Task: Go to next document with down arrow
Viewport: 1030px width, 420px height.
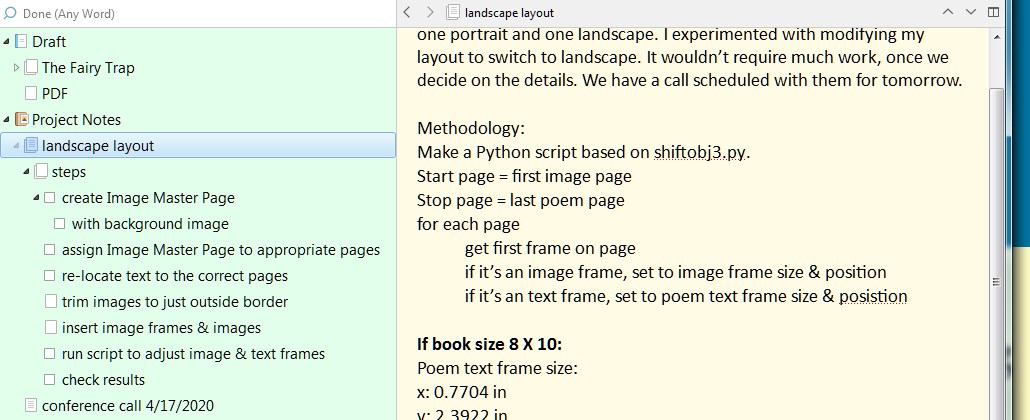Action: [x=970, y=13]
